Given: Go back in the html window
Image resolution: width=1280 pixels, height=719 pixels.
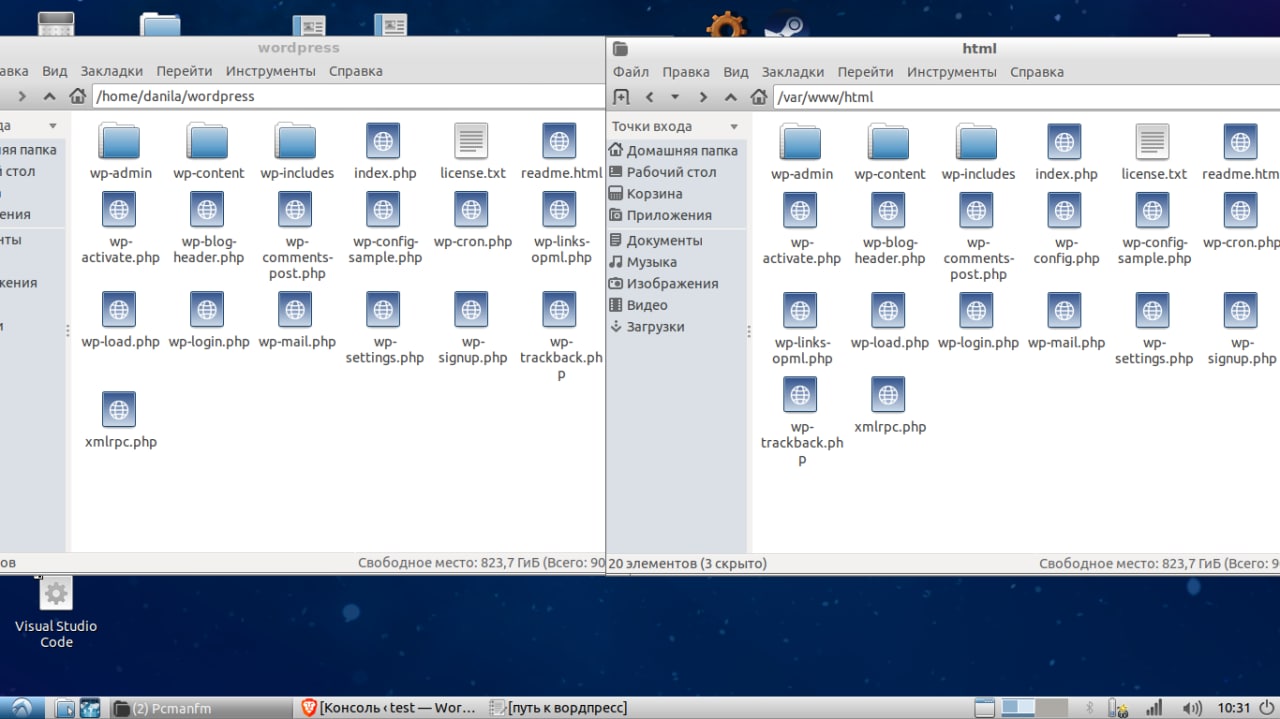Looking at the screenshot, I should (649, 97).
